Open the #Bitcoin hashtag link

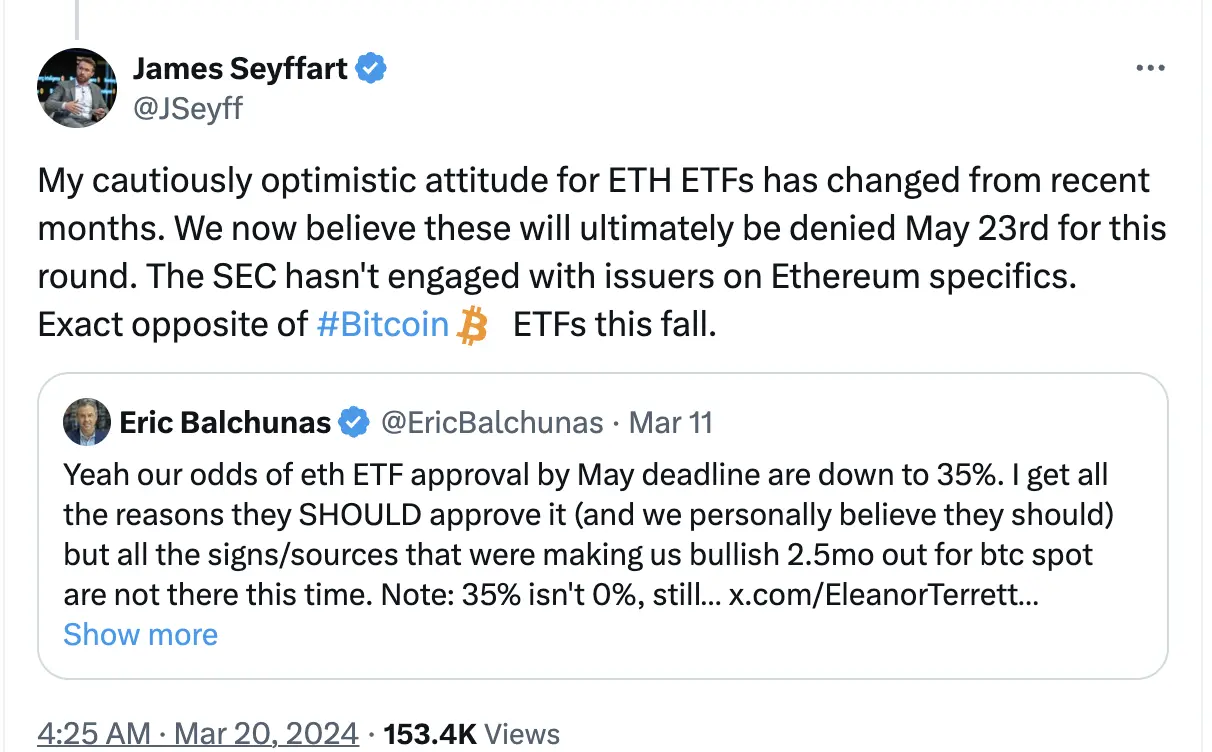(383, 324)
